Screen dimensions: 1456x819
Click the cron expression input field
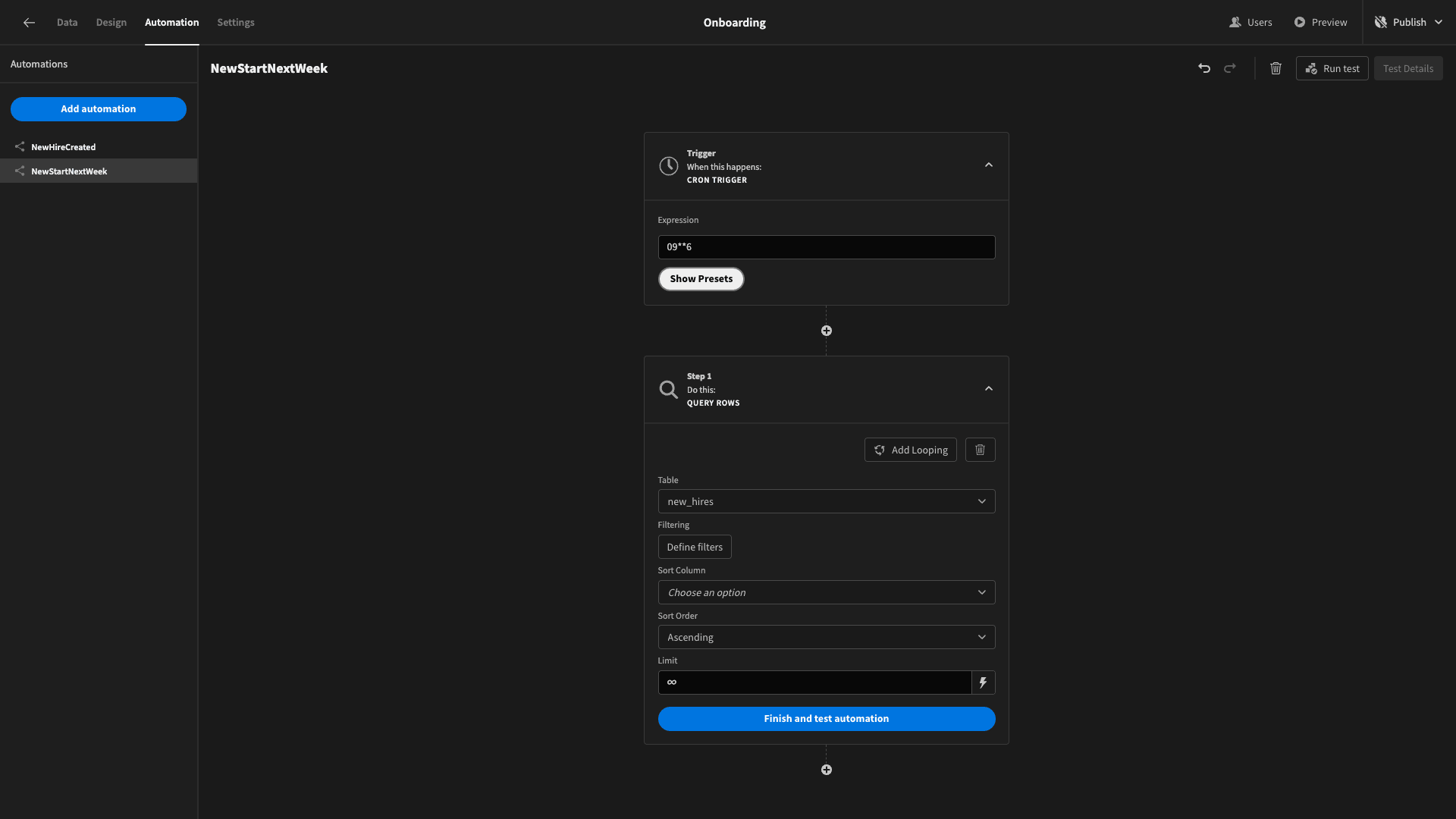coord(826,247)
